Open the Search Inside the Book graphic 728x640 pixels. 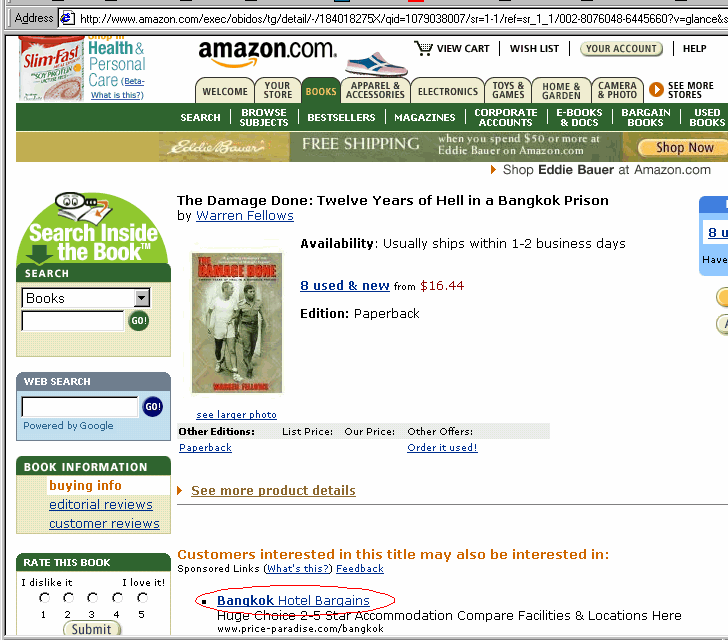tap(92, 230)
